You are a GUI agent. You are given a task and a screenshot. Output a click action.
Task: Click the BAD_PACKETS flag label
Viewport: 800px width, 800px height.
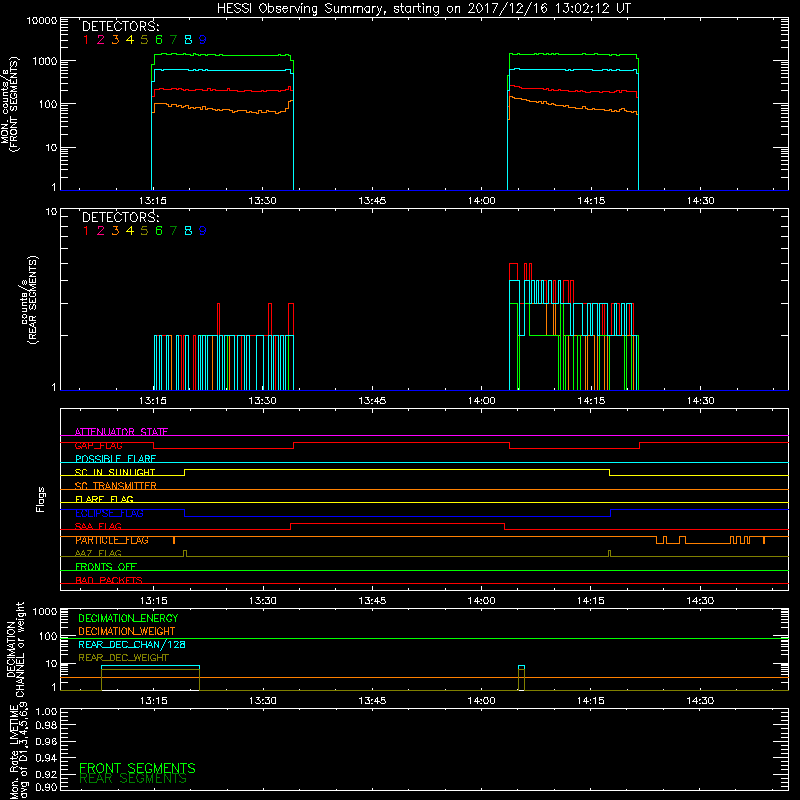109,580
